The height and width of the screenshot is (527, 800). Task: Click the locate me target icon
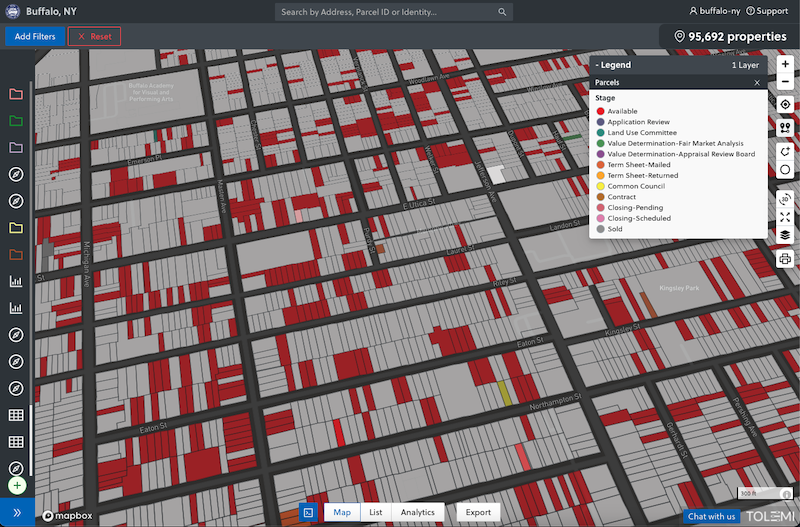tap(785, 105)
